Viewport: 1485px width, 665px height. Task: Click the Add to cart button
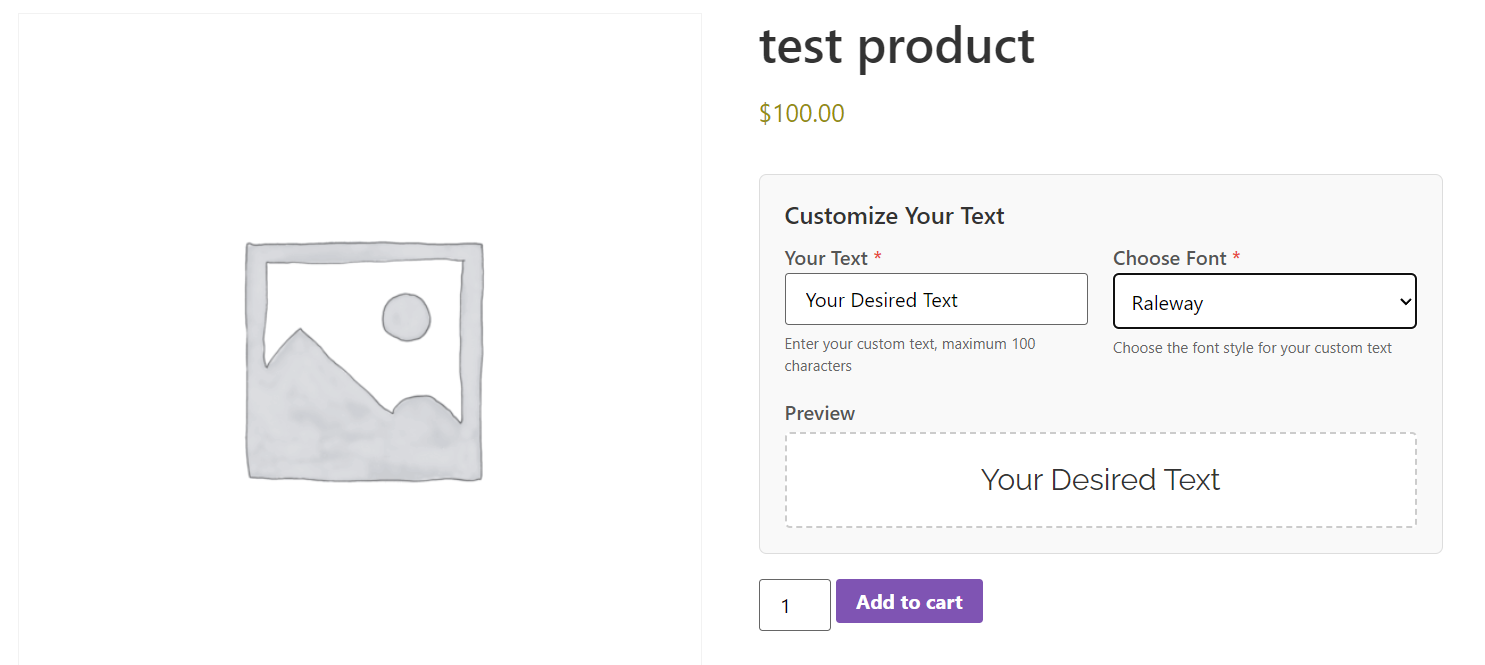point(908,601)
